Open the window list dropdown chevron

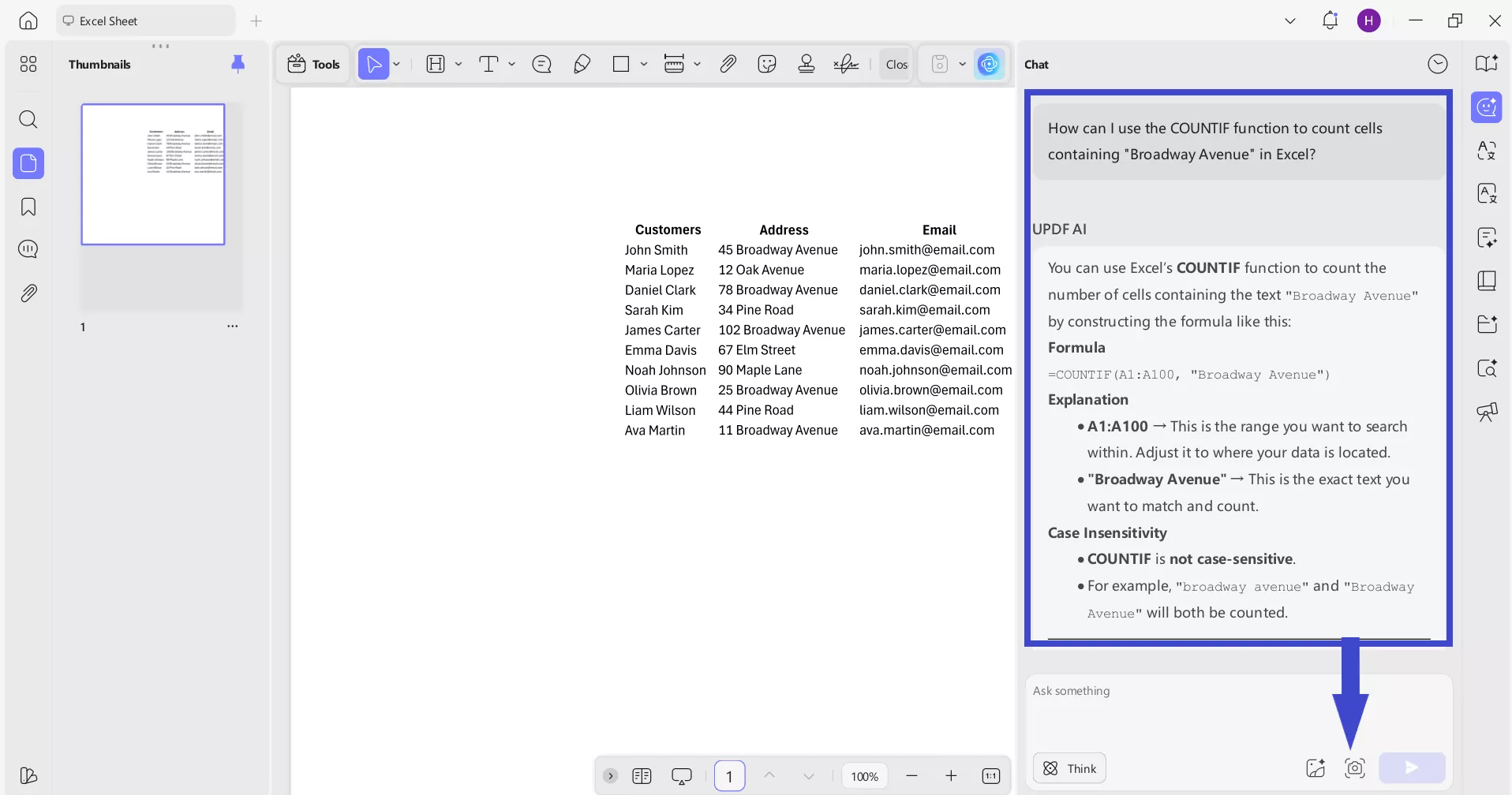[x=1290, y=21]
